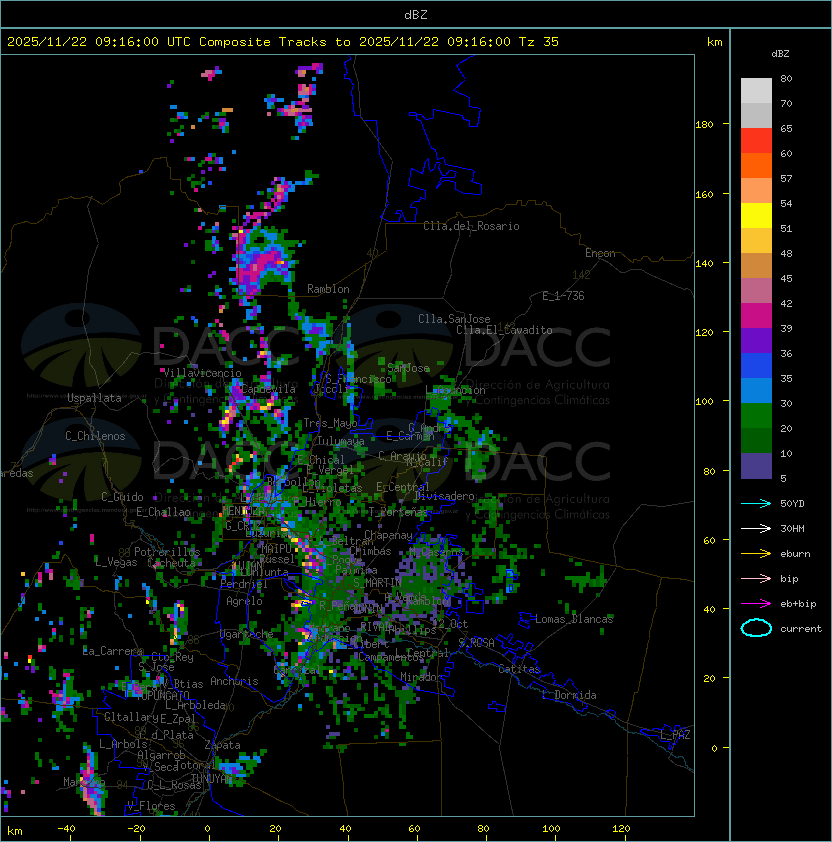Click the L_Dormida place label
The height and width of the screenshot is (842, 832).
[x=569, y=695]
